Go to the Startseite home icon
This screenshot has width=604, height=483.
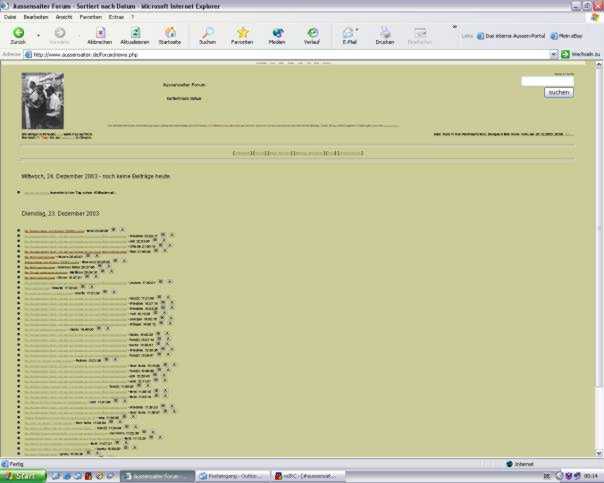click(x=170, y=33)
